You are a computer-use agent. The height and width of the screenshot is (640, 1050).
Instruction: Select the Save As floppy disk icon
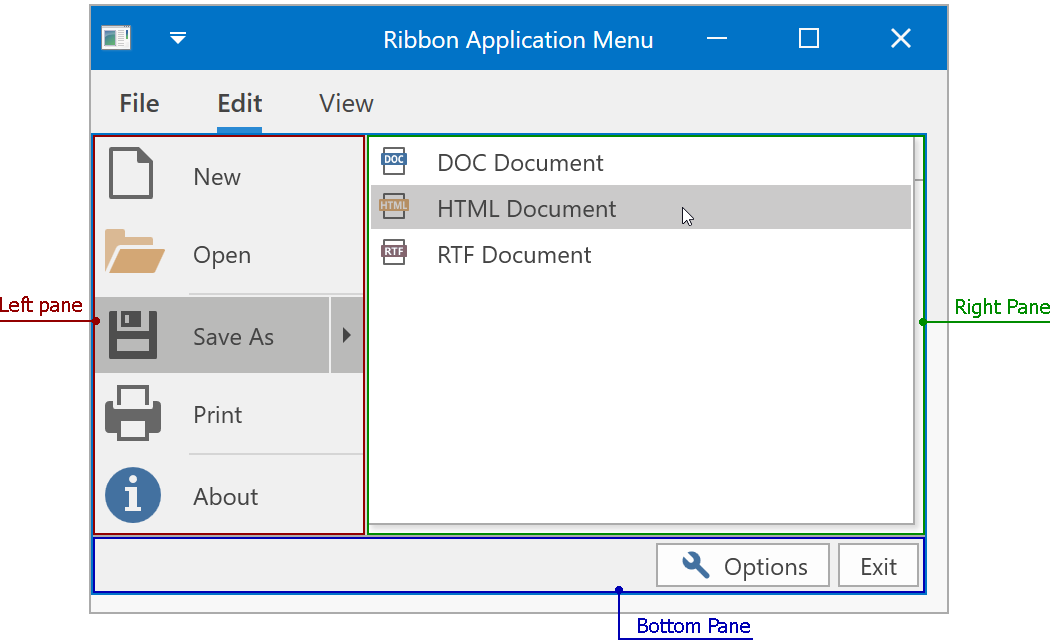pyautogui.click(x=133, y=335)
